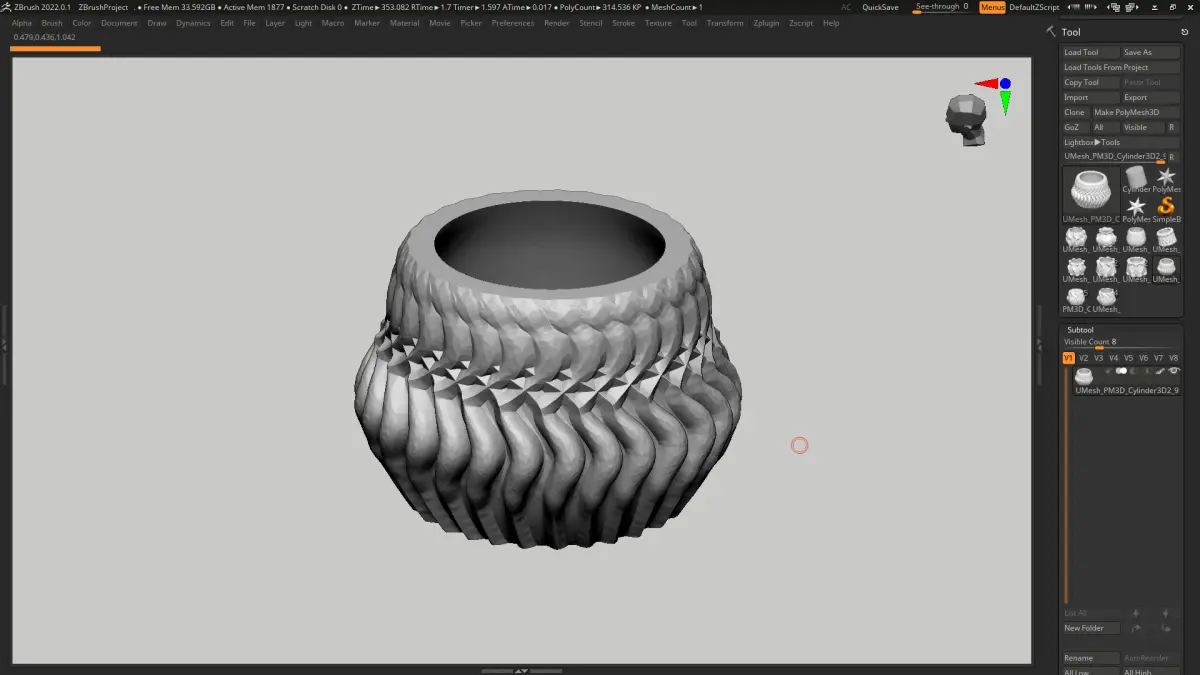Open the Alpha menu

22,23
